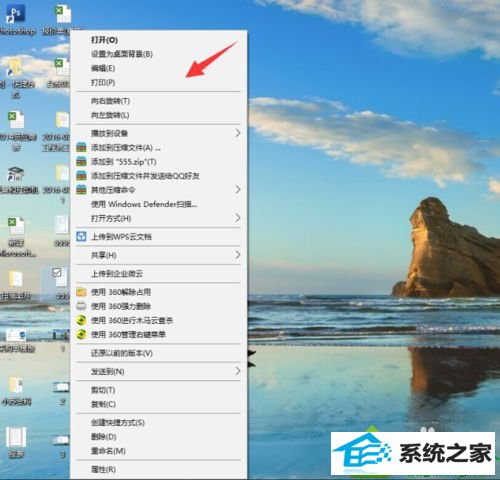Click the archive icon beside 其他压缩命令
Screen dimensions: 500x480
pyautogui.click(x=81, y=190)
